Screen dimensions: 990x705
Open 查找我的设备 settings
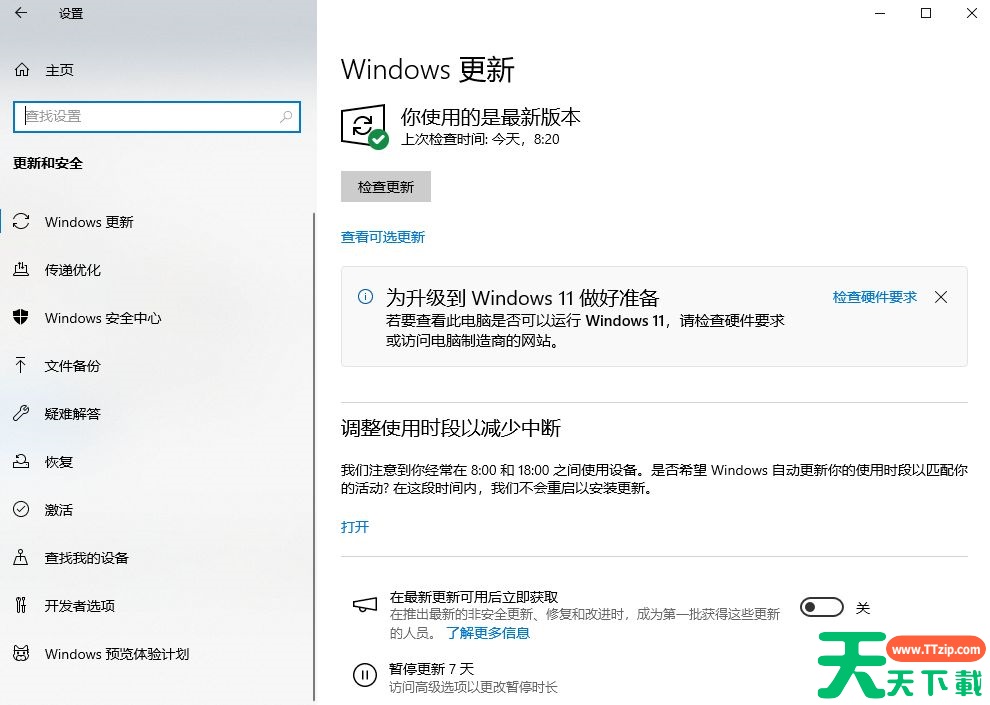point(86,558)
